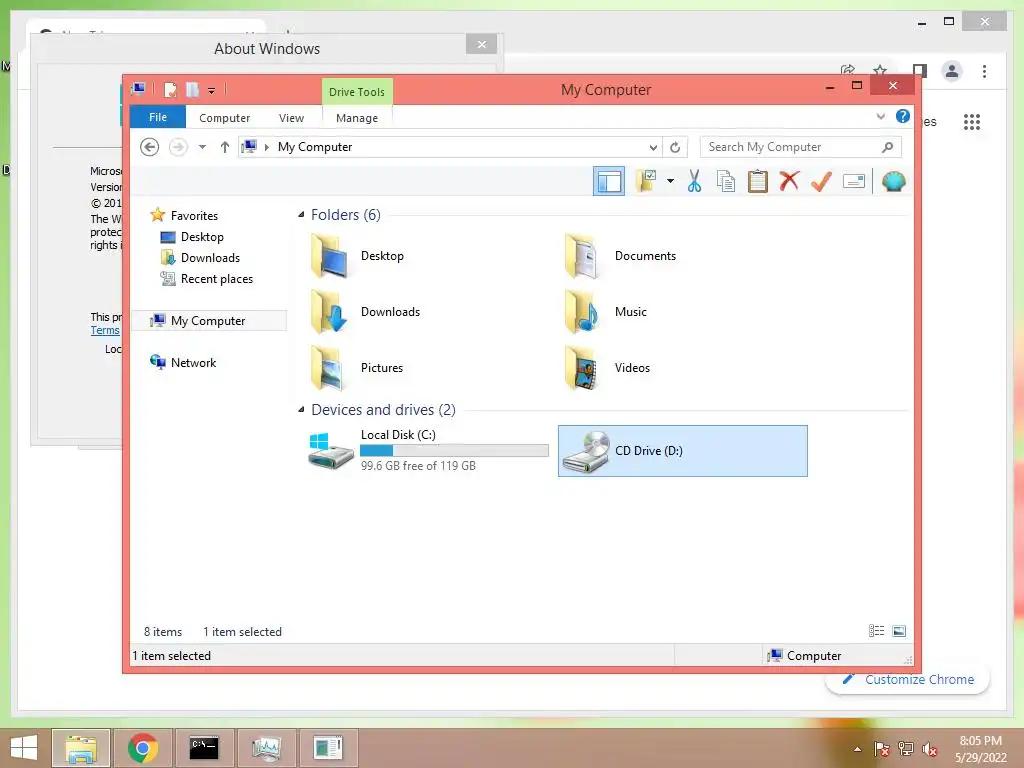Click the red X Delete icon
This screenshot has height=768, width=1024.
(789, 180)
